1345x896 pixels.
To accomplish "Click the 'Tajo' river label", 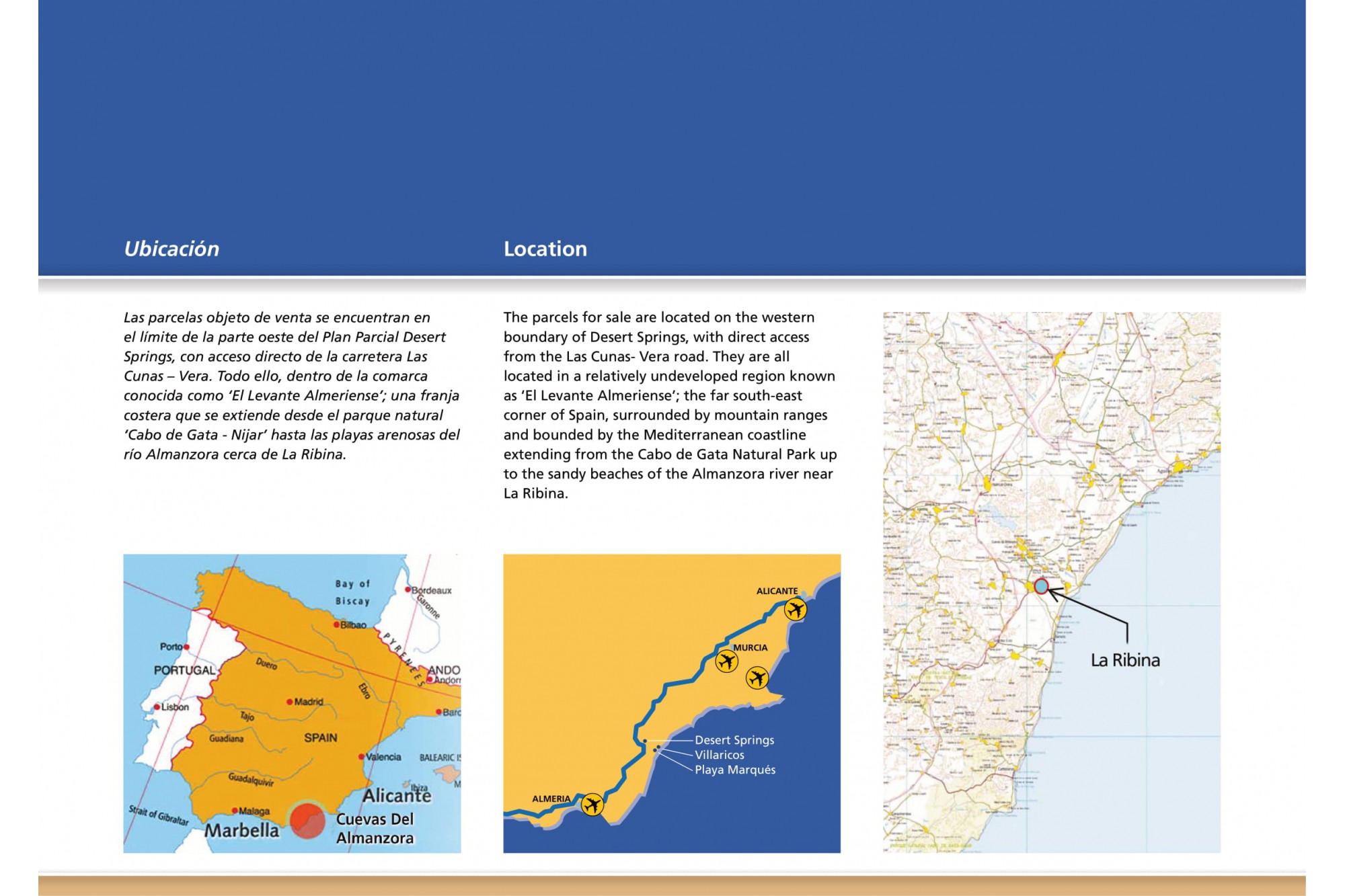I will click(247, 716).
